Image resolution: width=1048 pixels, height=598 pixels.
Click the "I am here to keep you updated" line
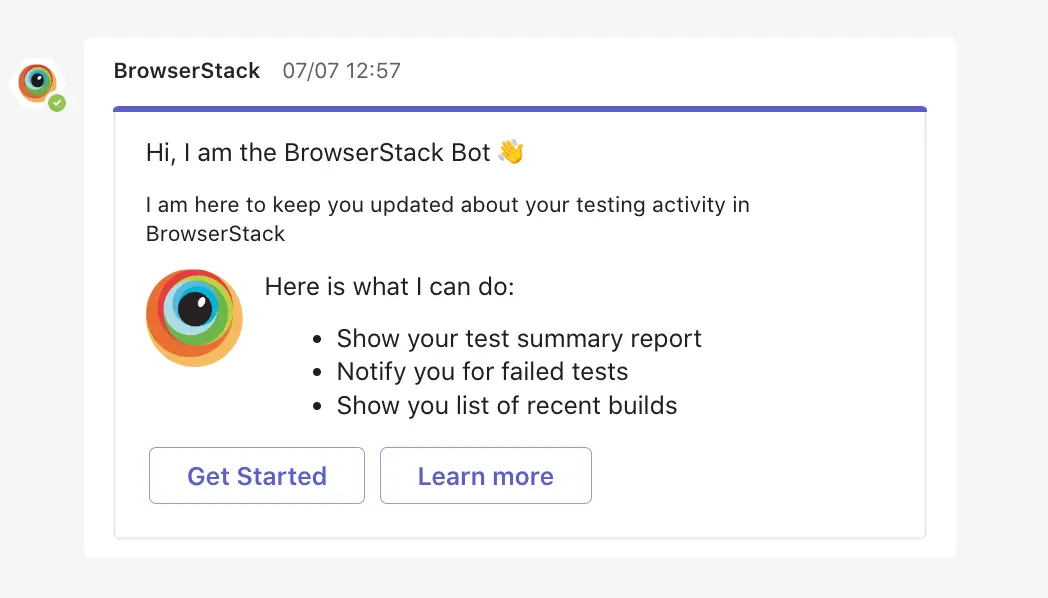coord(447,205)
